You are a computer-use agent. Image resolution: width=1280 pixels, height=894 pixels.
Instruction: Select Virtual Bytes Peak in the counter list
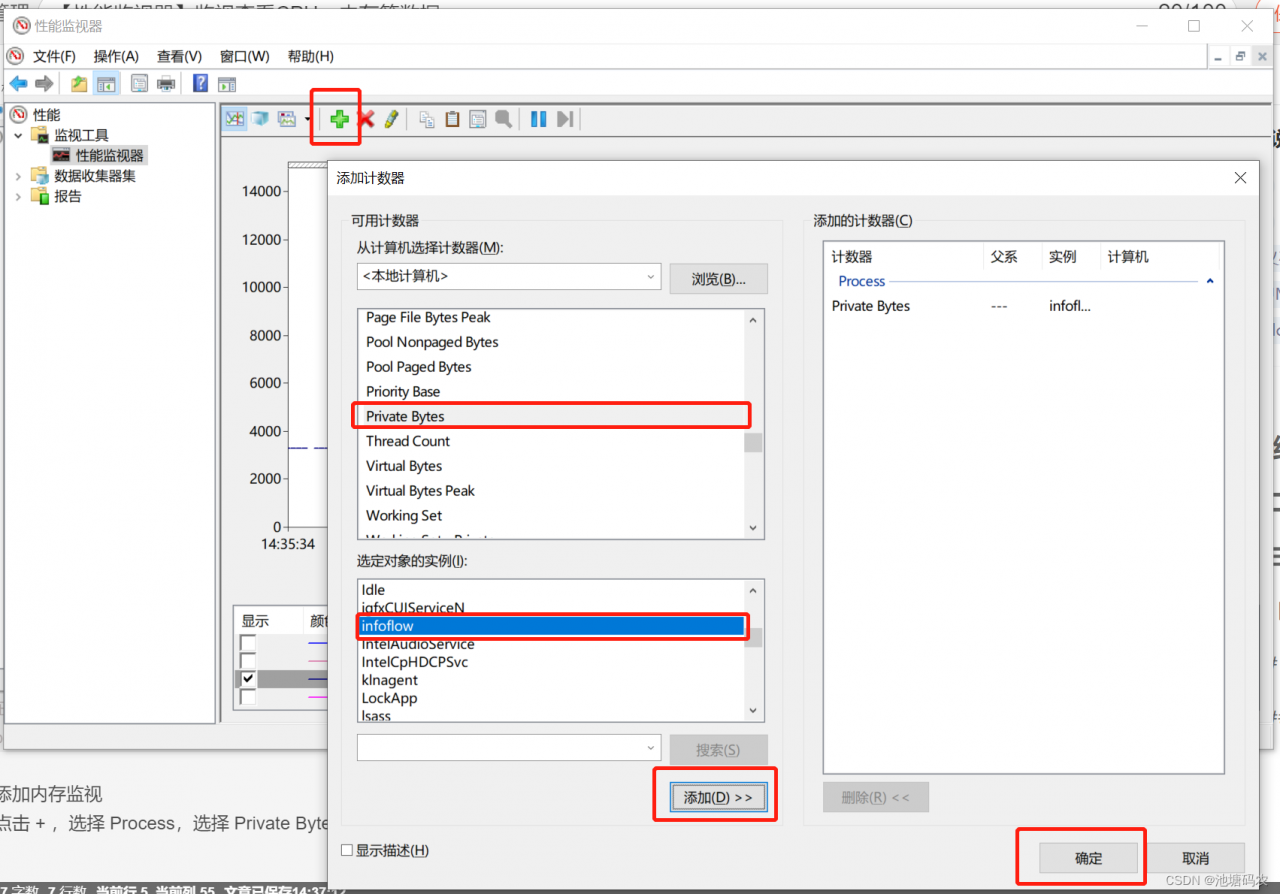(x=551, y=490)
